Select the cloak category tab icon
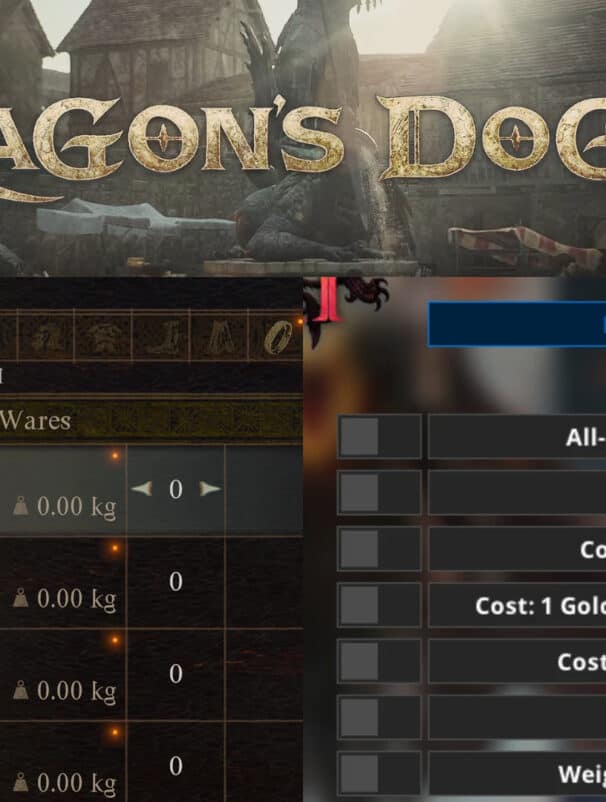Screen dimensions: 606x802 (219, 338)
